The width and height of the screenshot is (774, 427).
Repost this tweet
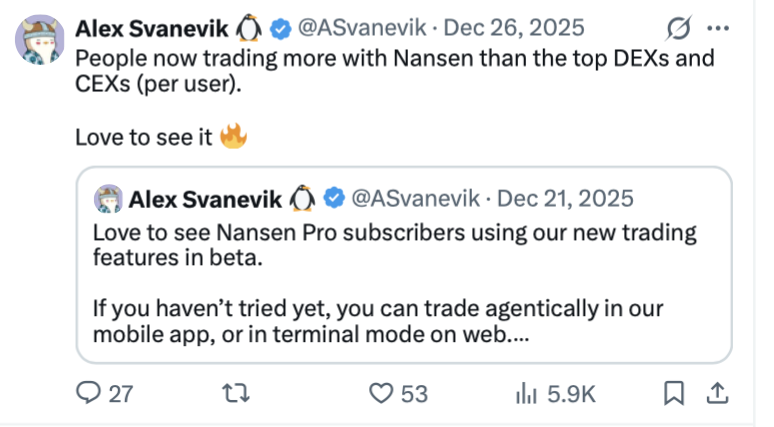(x=240, y=394)
